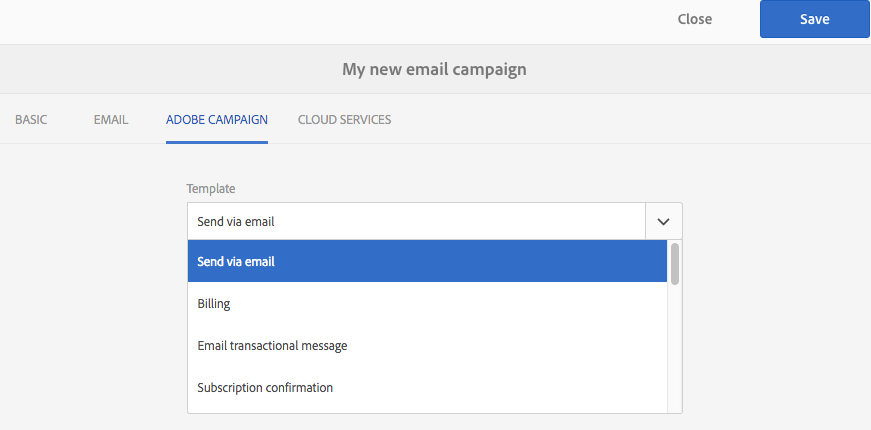Click the Close button
The height and width of the screenshot is (430, 871).
pos(695,19)
